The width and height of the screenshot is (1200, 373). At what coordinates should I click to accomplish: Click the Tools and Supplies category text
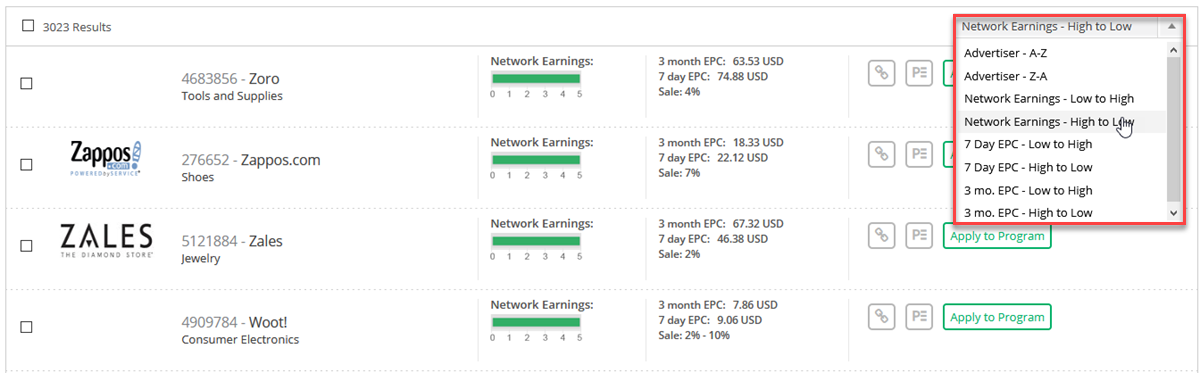pyautogui.click(x=232, y=96)
